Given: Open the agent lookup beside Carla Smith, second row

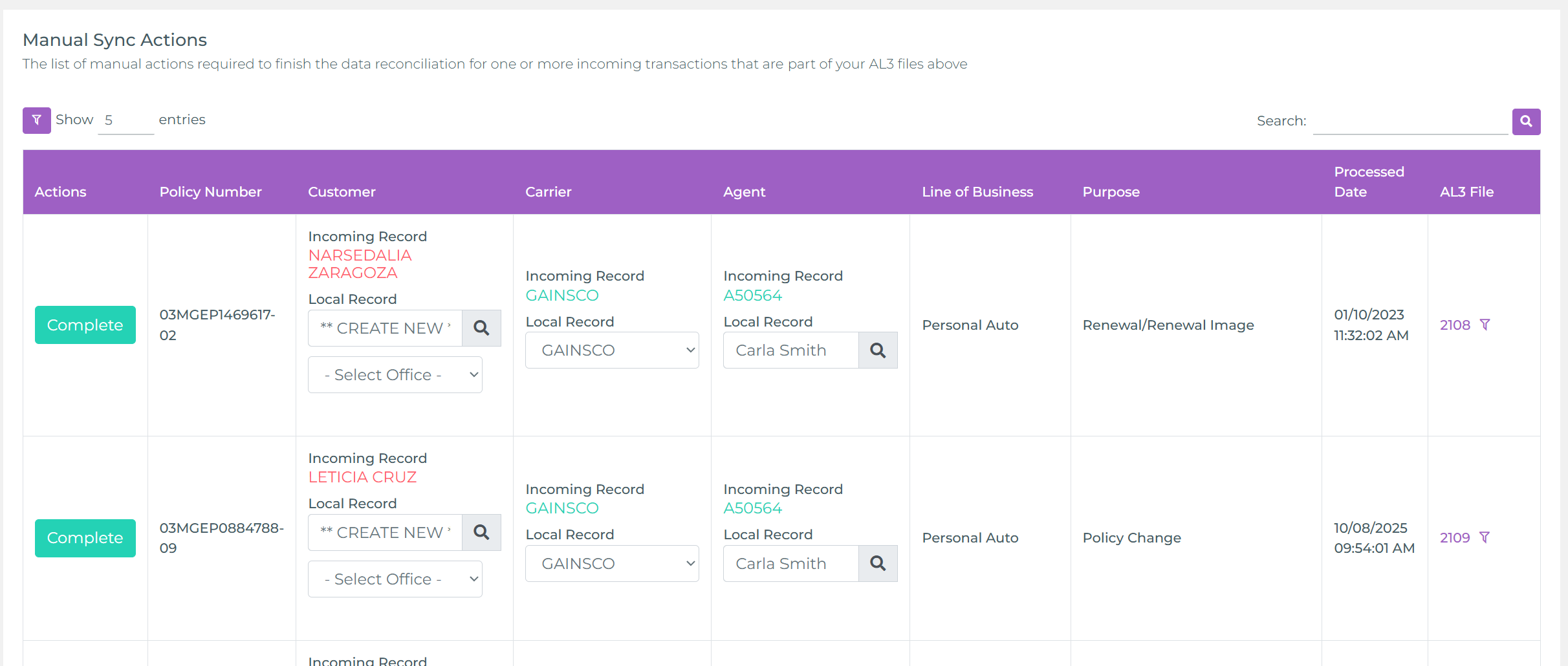Looking at the screenshot, I should [x=877, y=563].
